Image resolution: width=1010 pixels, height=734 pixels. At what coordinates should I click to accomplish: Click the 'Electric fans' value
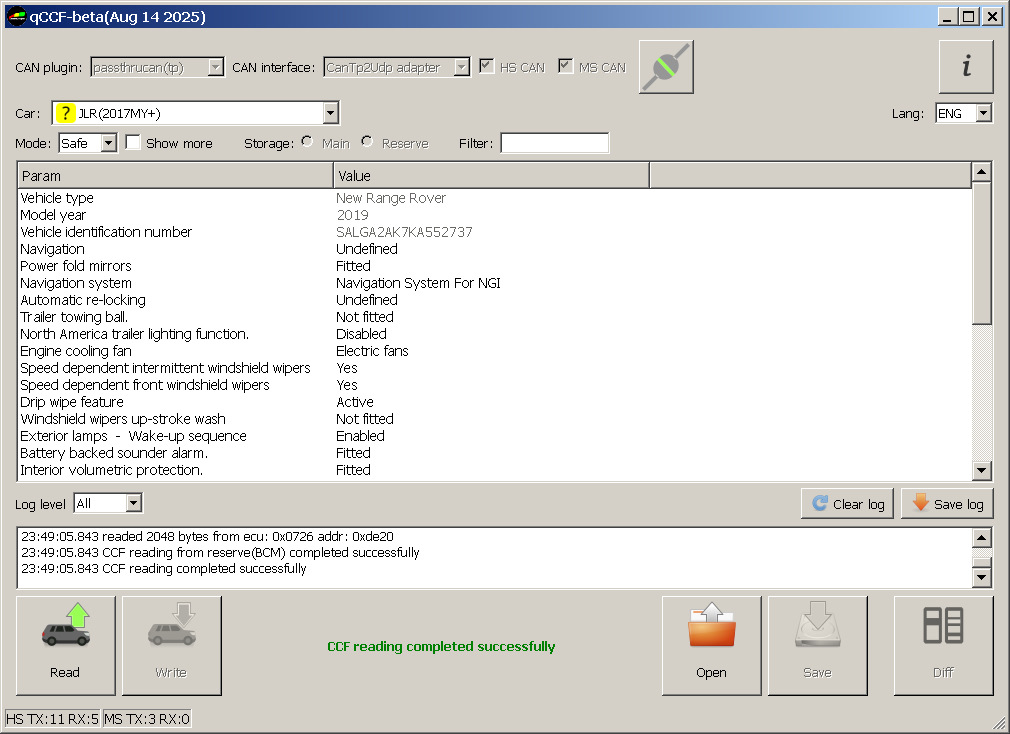point(372,351)
